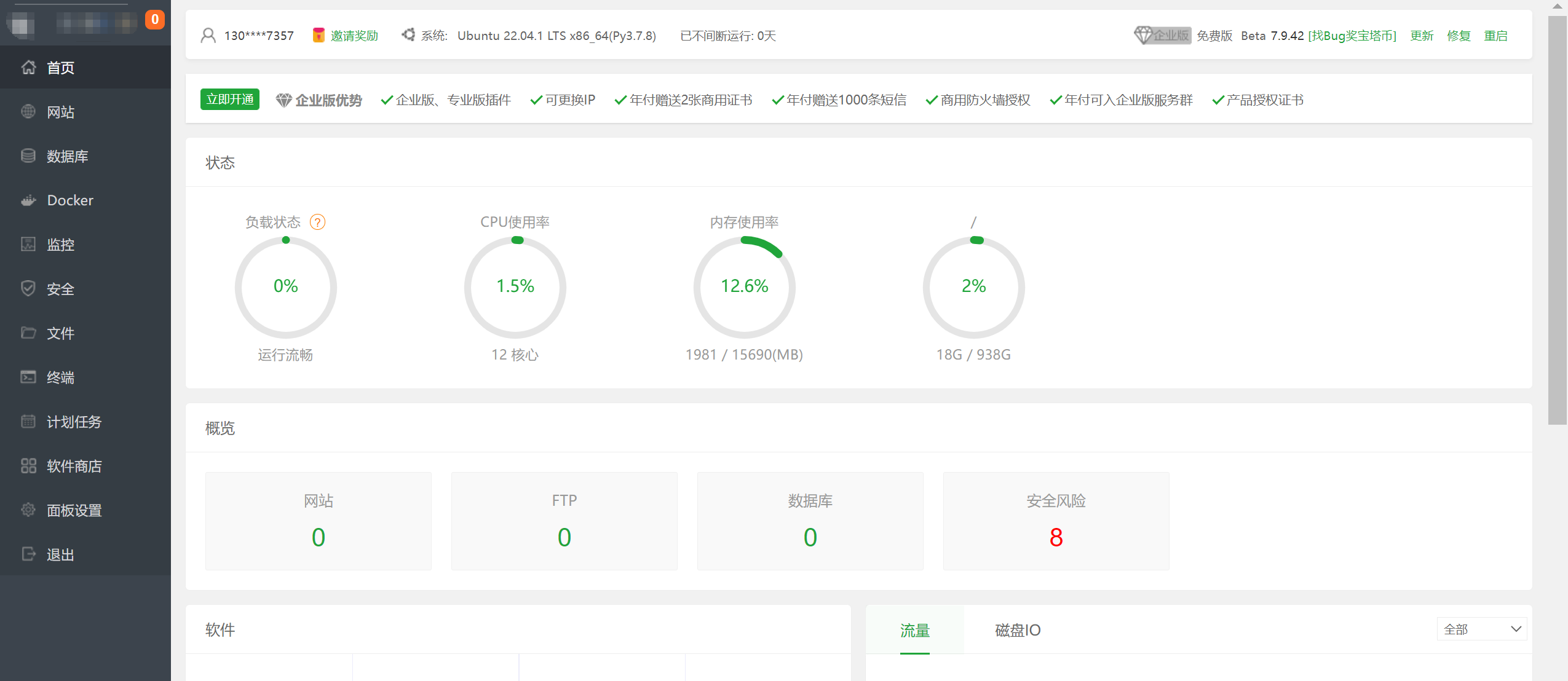
Task: Click the terminal icon beside 终端
Action: [28, 377]
